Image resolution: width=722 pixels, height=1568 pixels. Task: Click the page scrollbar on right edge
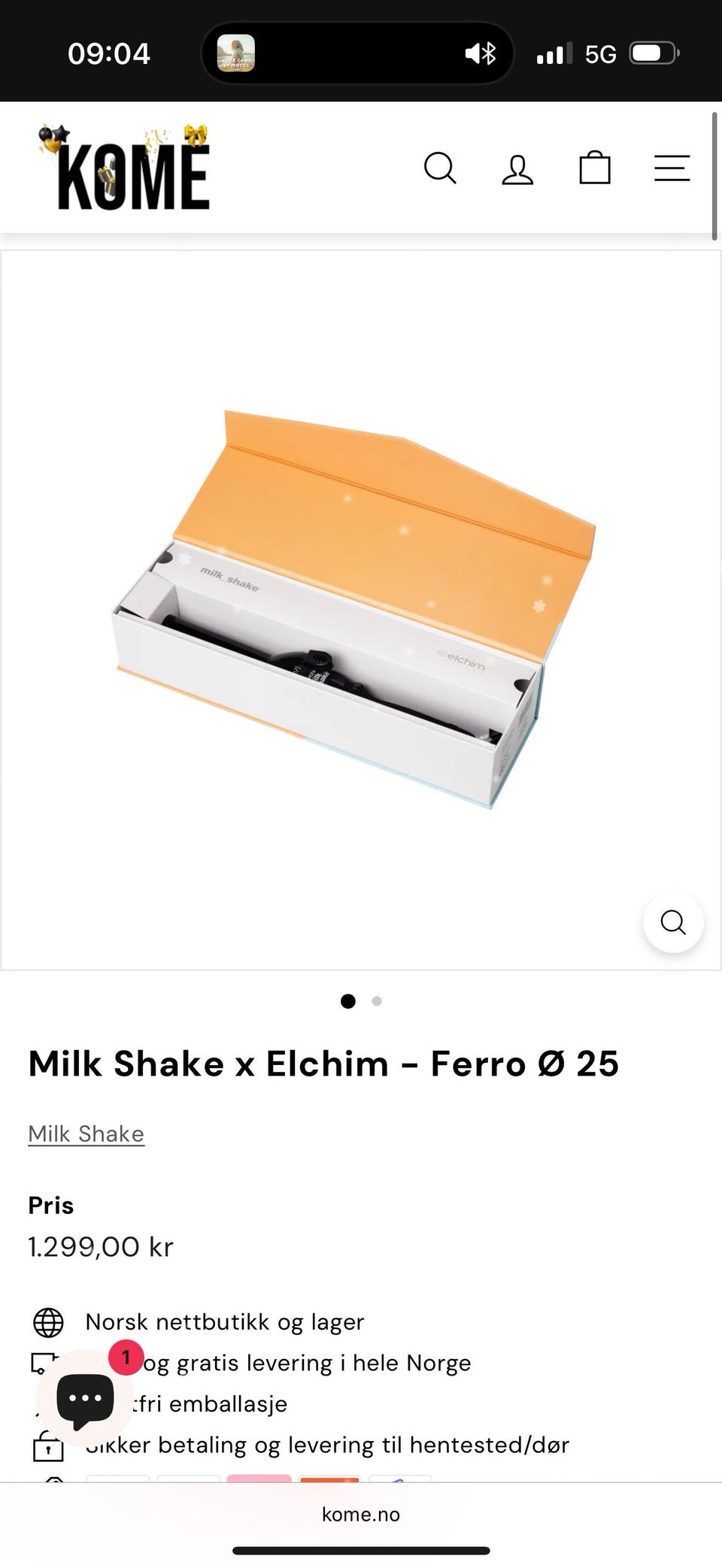tap(714, 177)
